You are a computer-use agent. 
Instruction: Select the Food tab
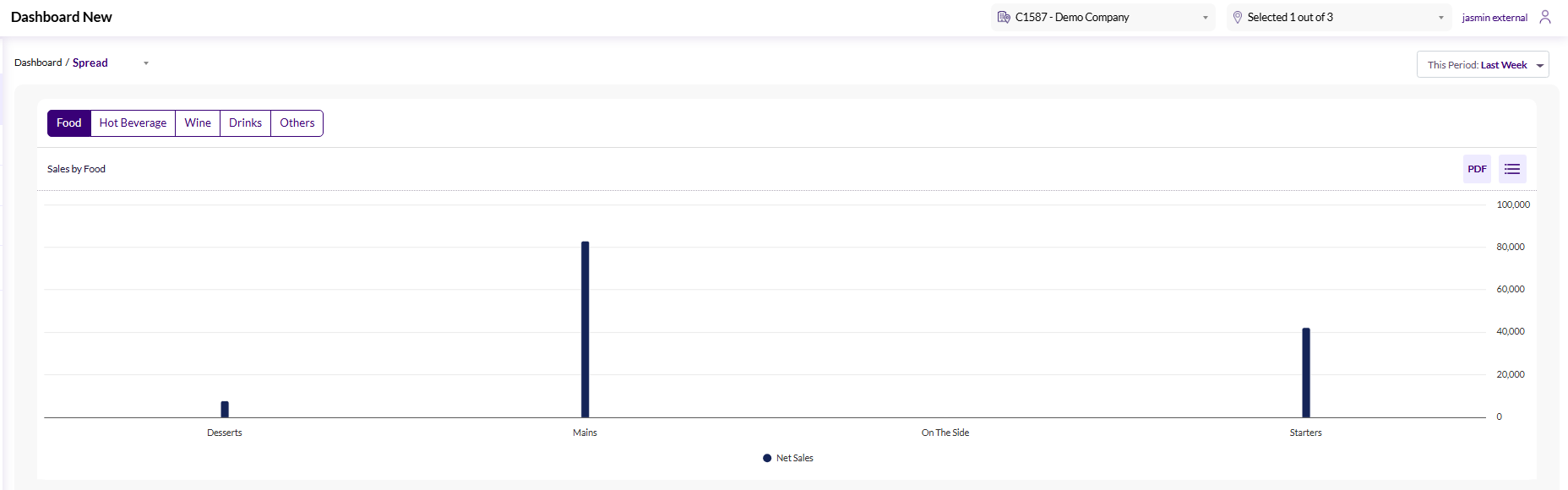(69, 123)
